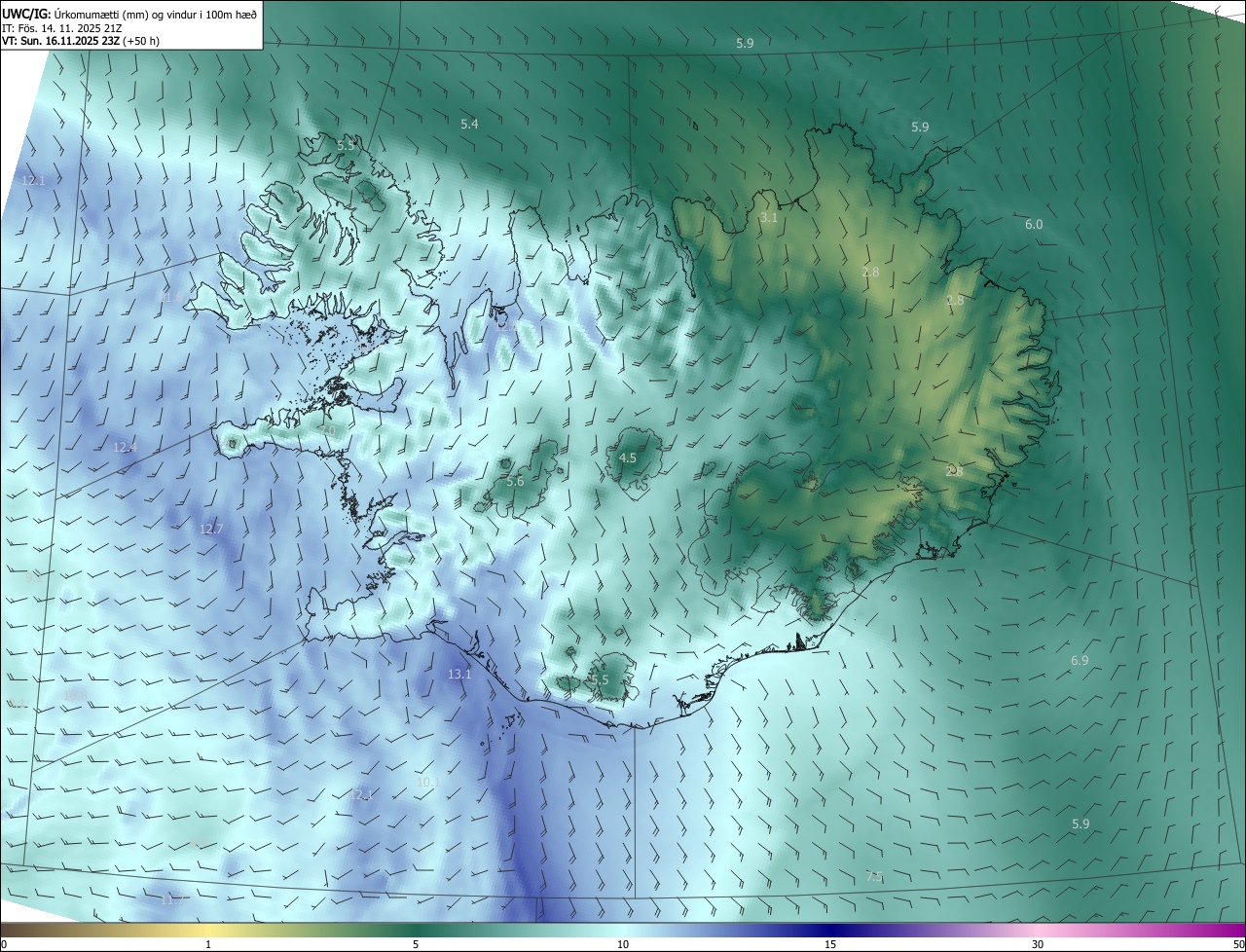The width and height of the screenshot is (1246, 952).
Task: Click the 6.9 value label on the map
Action: (x=1080, y=660)
